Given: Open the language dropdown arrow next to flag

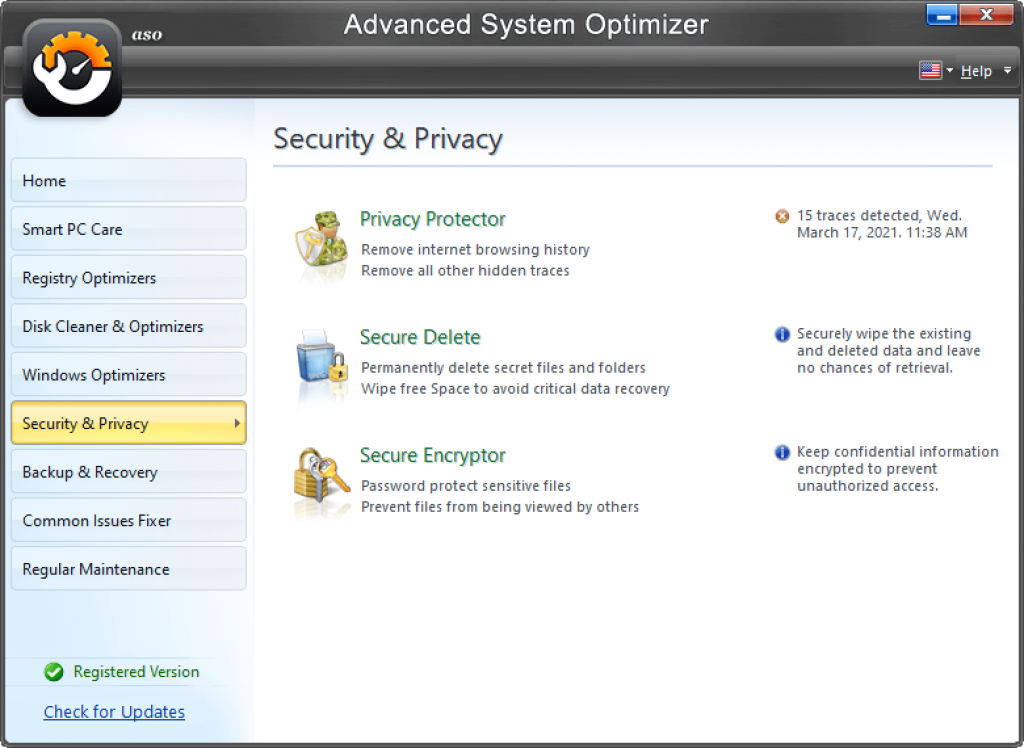Looking at the screenshot, I should click(950, 70).
